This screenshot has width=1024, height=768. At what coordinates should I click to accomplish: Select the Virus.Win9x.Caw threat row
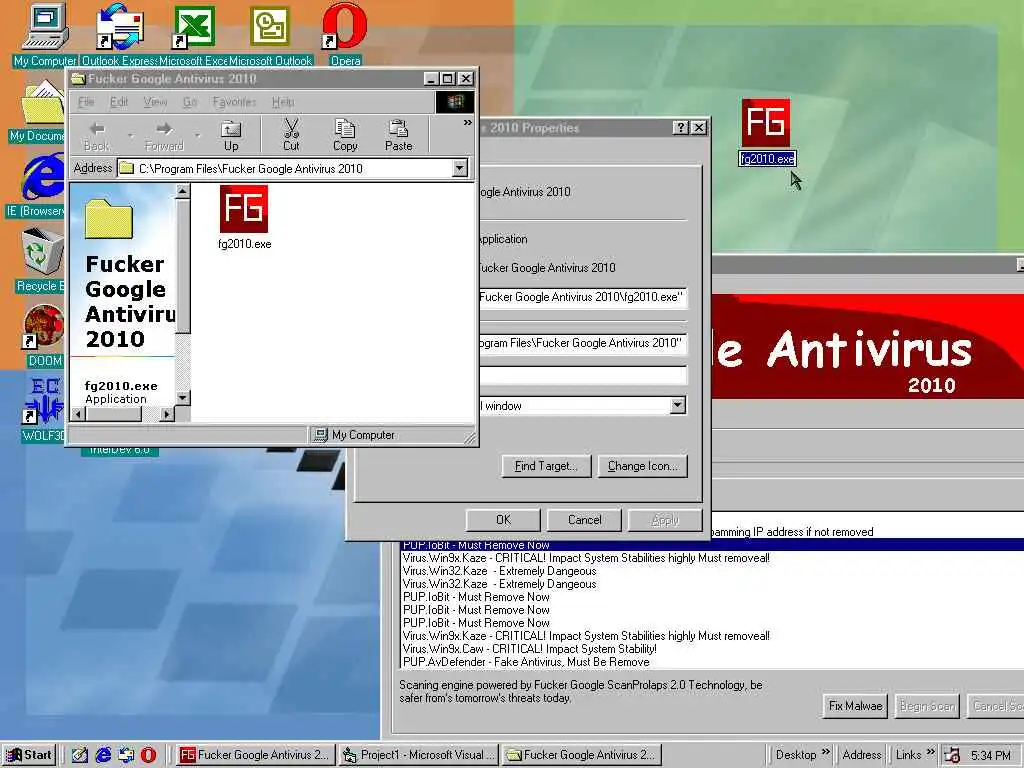[712, 649]
